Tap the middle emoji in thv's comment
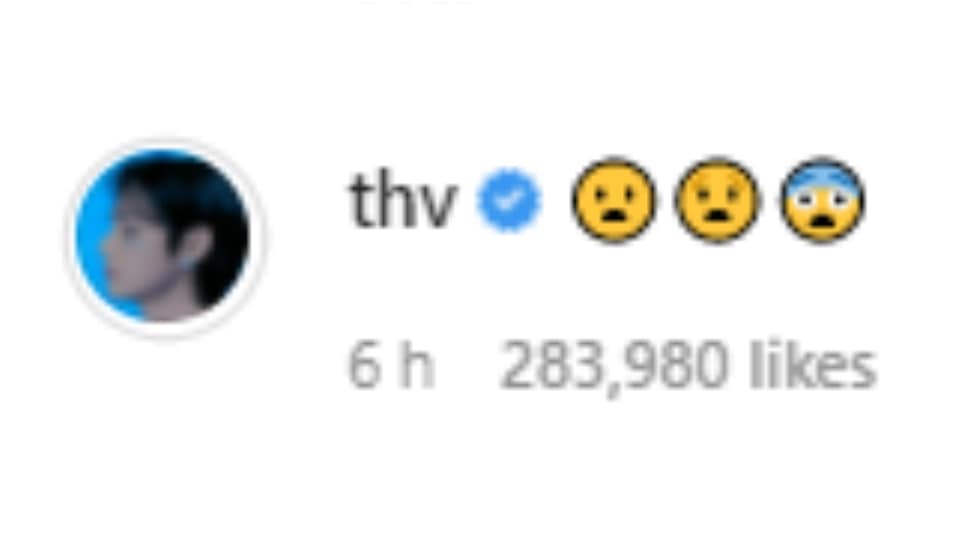960x540 pixels. tap(717, 200)
